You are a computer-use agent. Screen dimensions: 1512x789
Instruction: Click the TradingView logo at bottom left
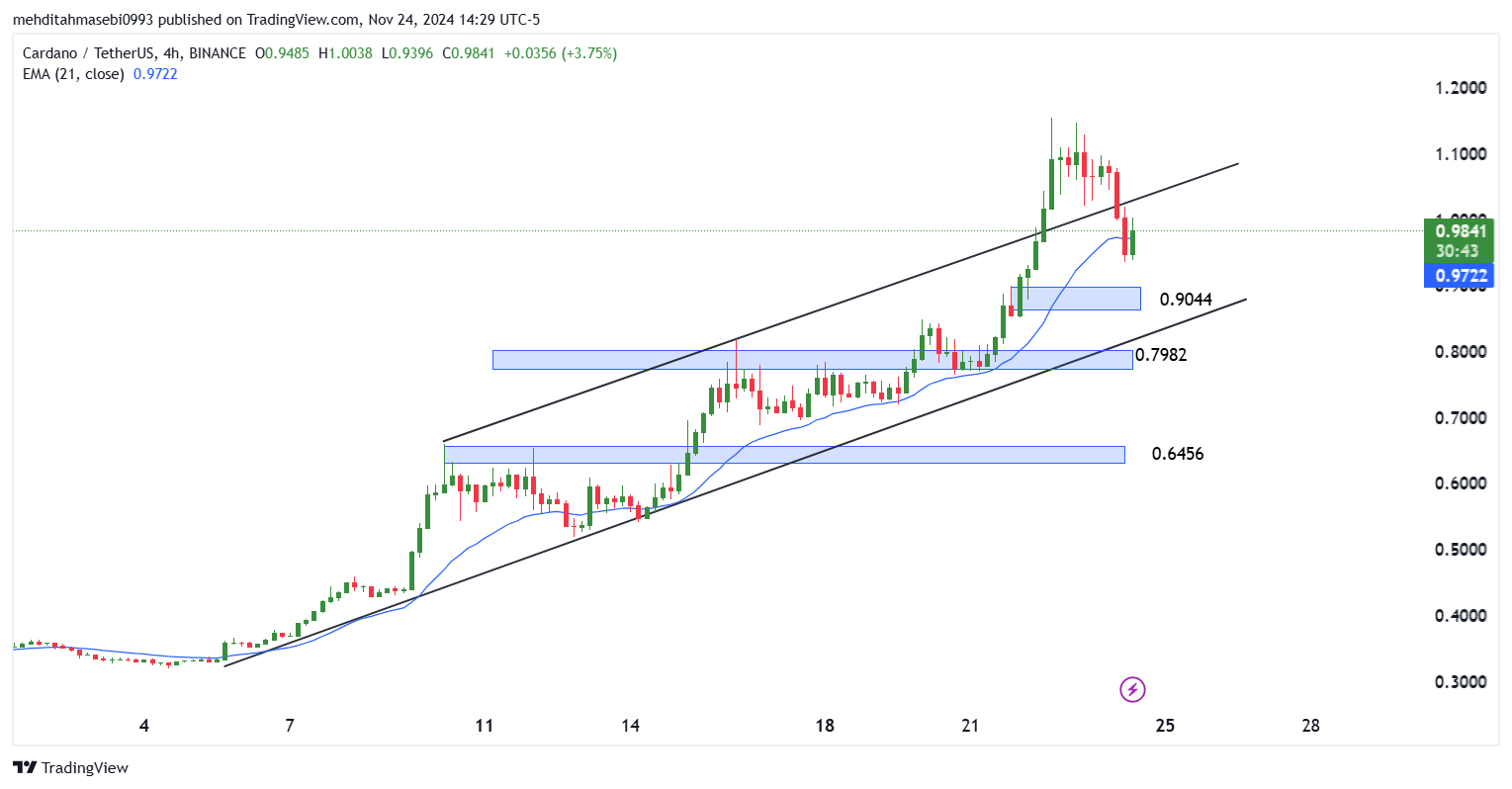click(70, 767)
